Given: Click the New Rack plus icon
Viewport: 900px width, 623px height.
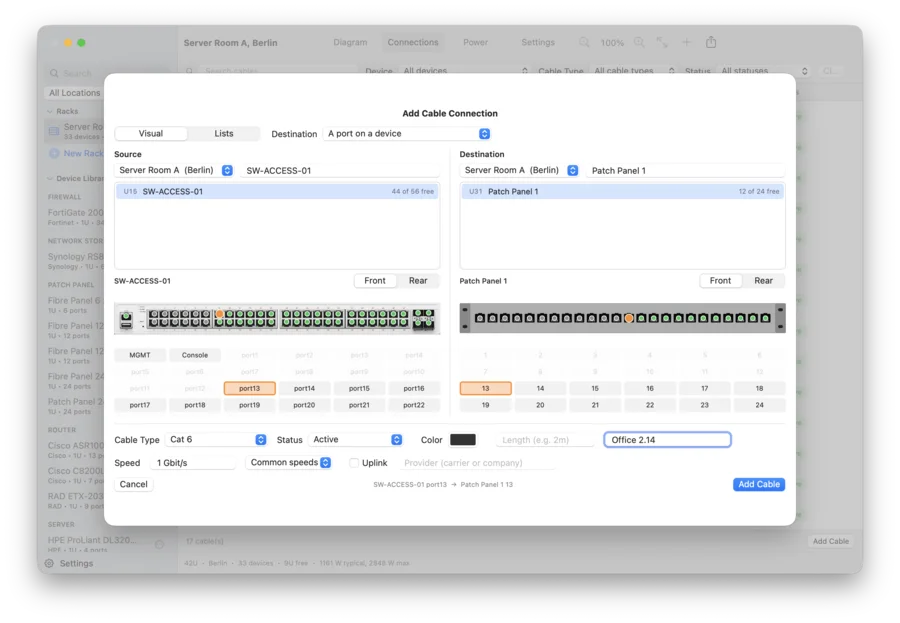Looking at the screenshot, I should tap(54, 153).
